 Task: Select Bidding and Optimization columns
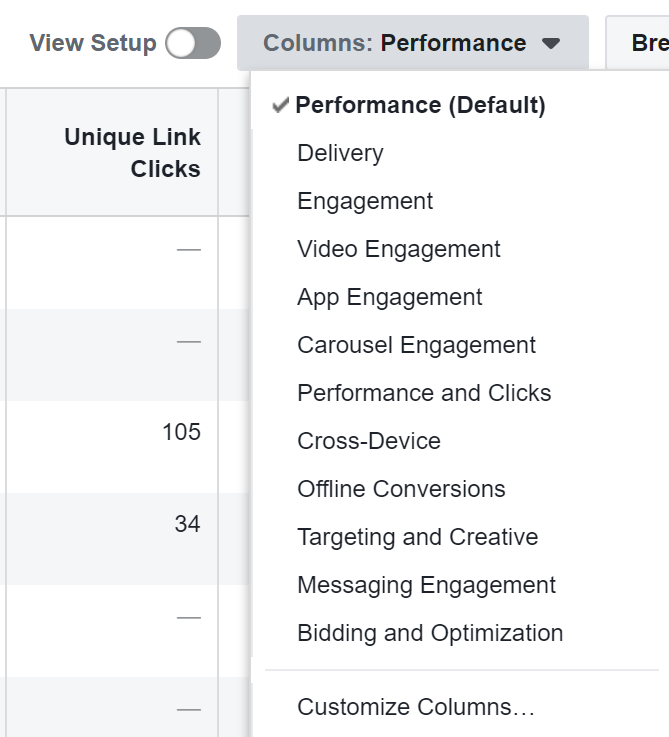click(430, 633)
